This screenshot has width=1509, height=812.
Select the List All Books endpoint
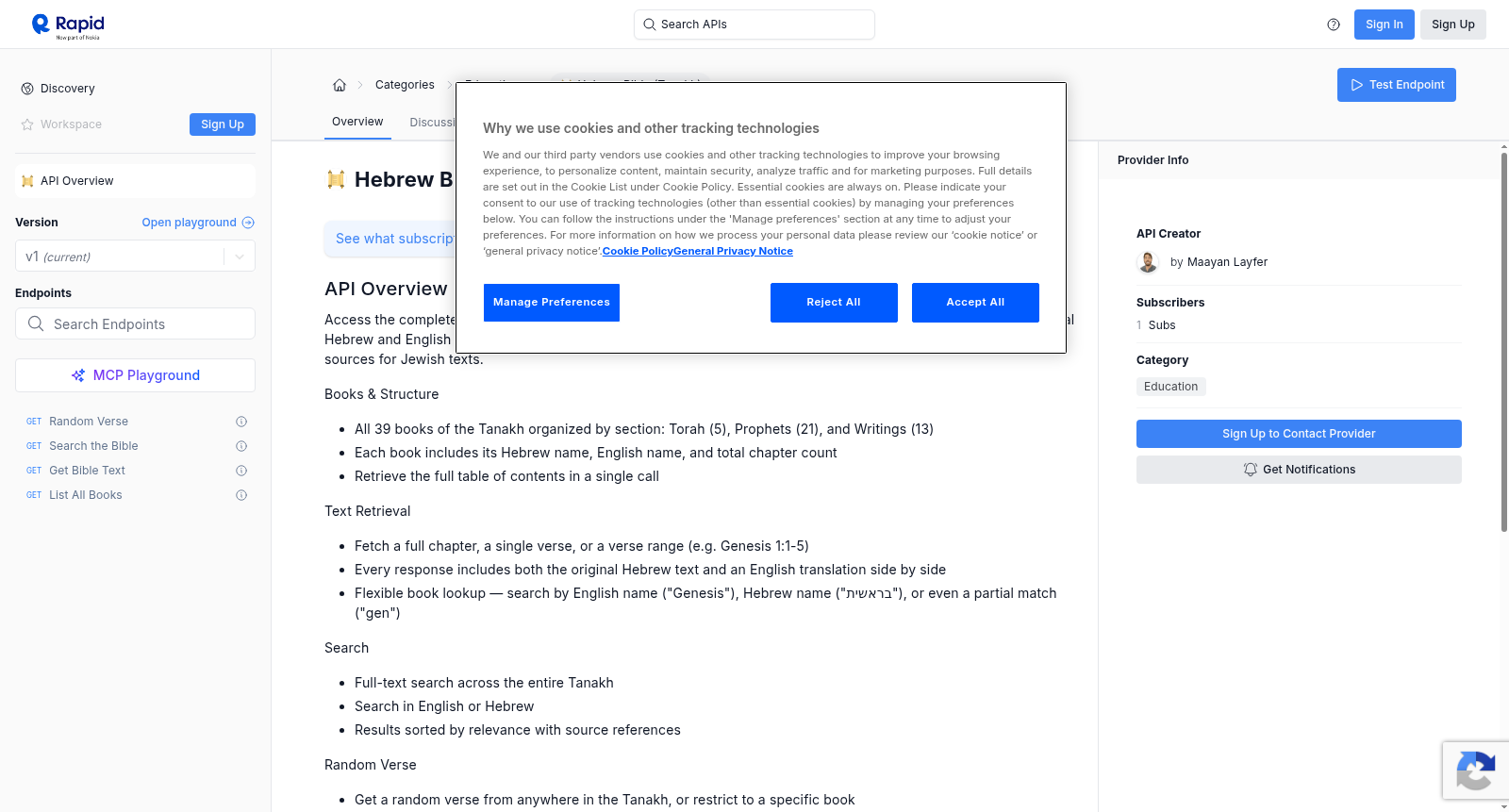pos(86,495)
